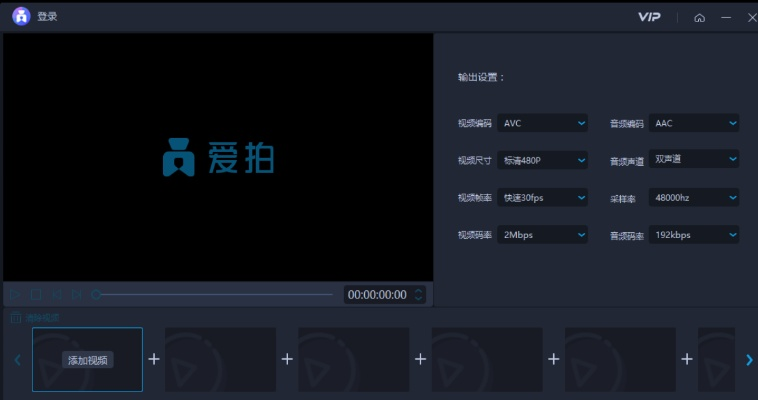Click the playback progress slider handle

coord(96,294)
